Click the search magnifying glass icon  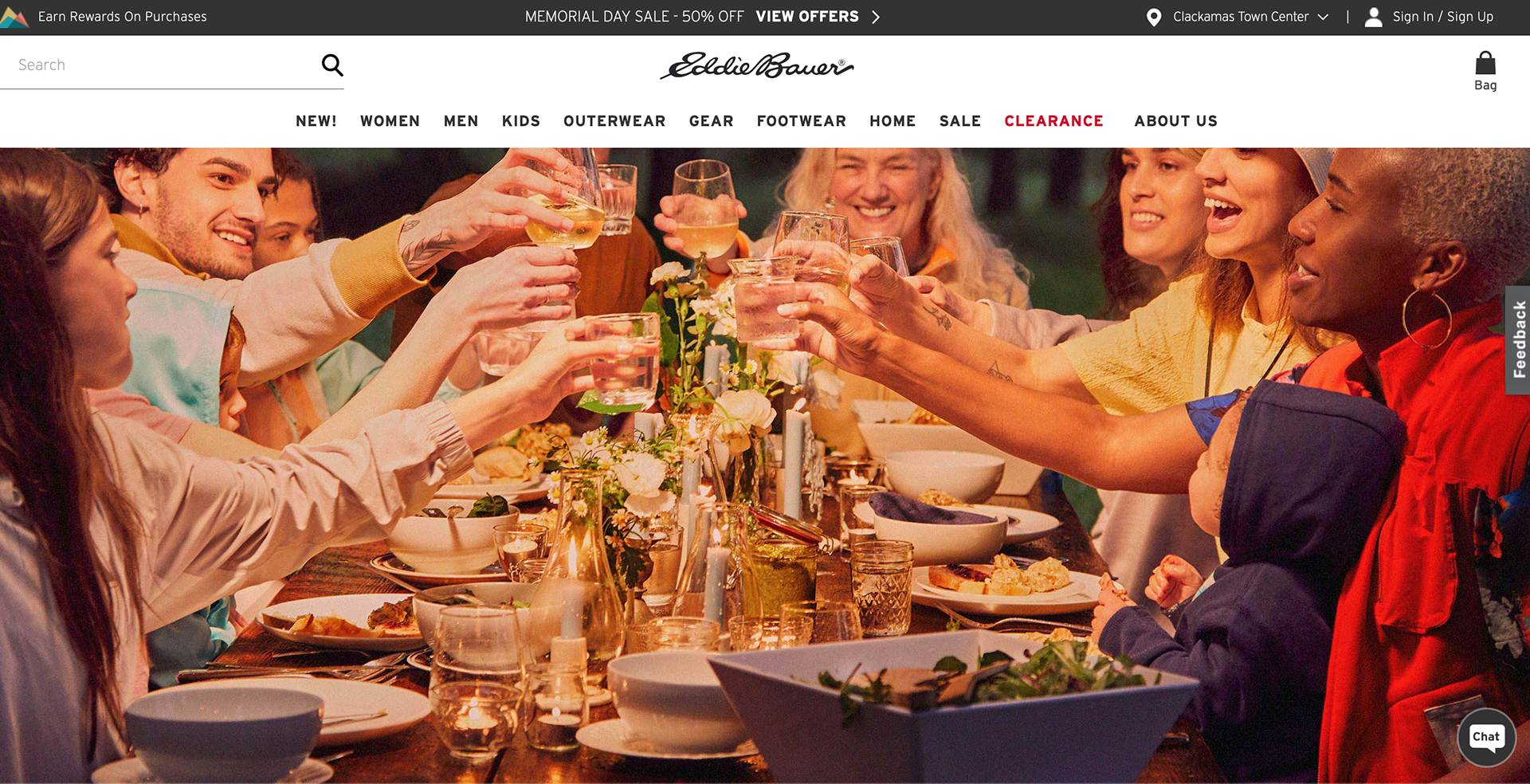pyautogui.click(x=332, y=65)
